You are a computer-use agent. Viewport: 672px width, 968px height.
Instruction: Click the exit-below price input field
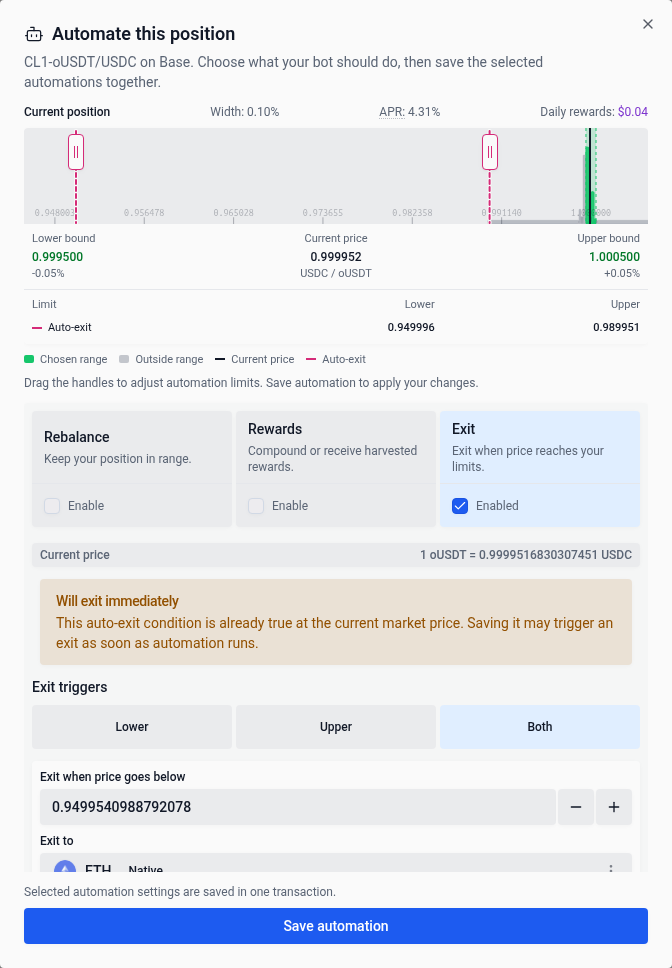point(297,807)
